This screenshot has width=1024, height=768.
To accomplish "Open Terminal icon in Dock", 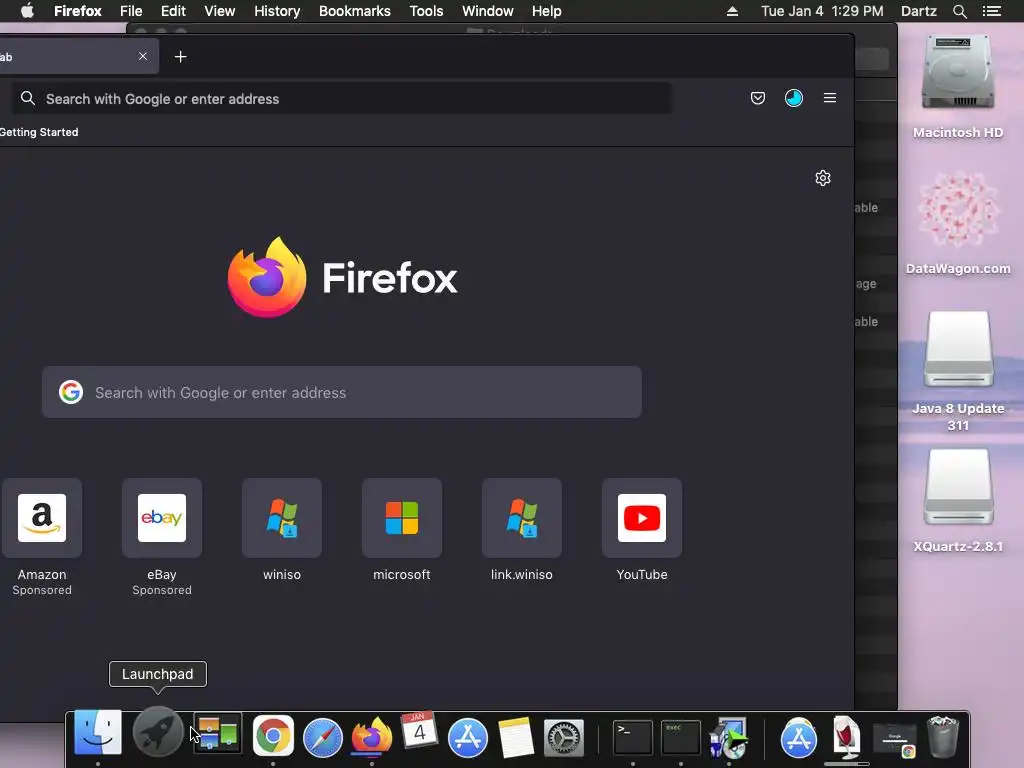I will [632, 738].
